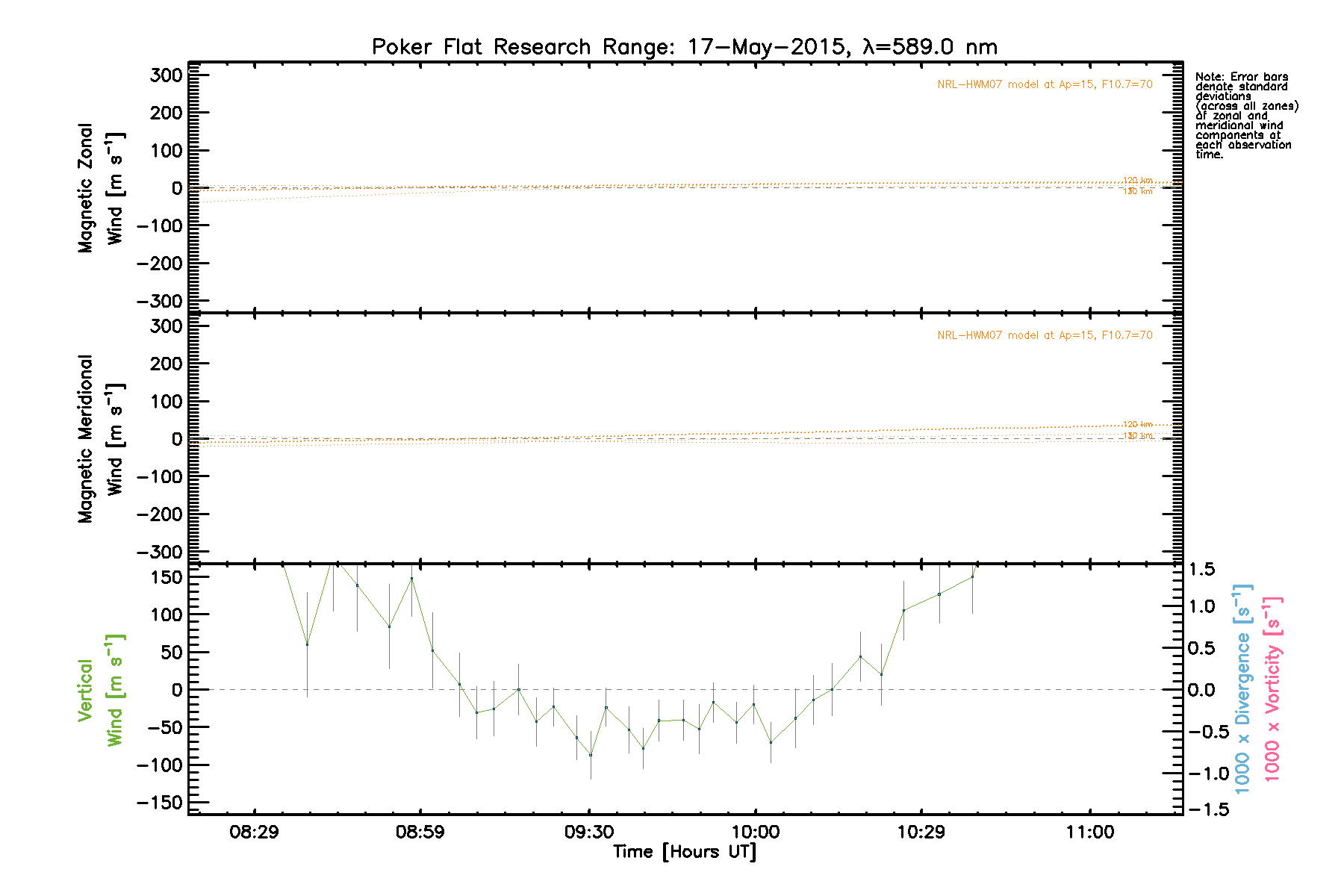Screen dimensions: 1344x896
Task: Click the -150 tick label on vertical wind axis
Action: pos(159,803)
